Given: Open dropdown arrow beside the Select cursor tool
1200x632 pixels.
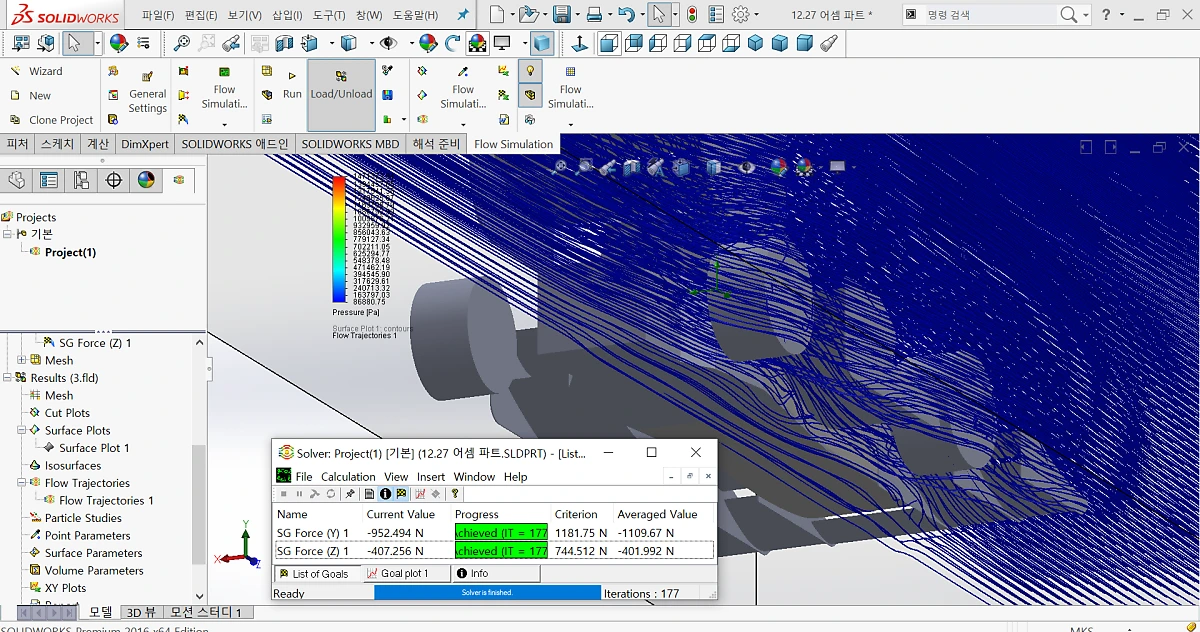Looking at the screenshot, I should click(x=97, y=43).
